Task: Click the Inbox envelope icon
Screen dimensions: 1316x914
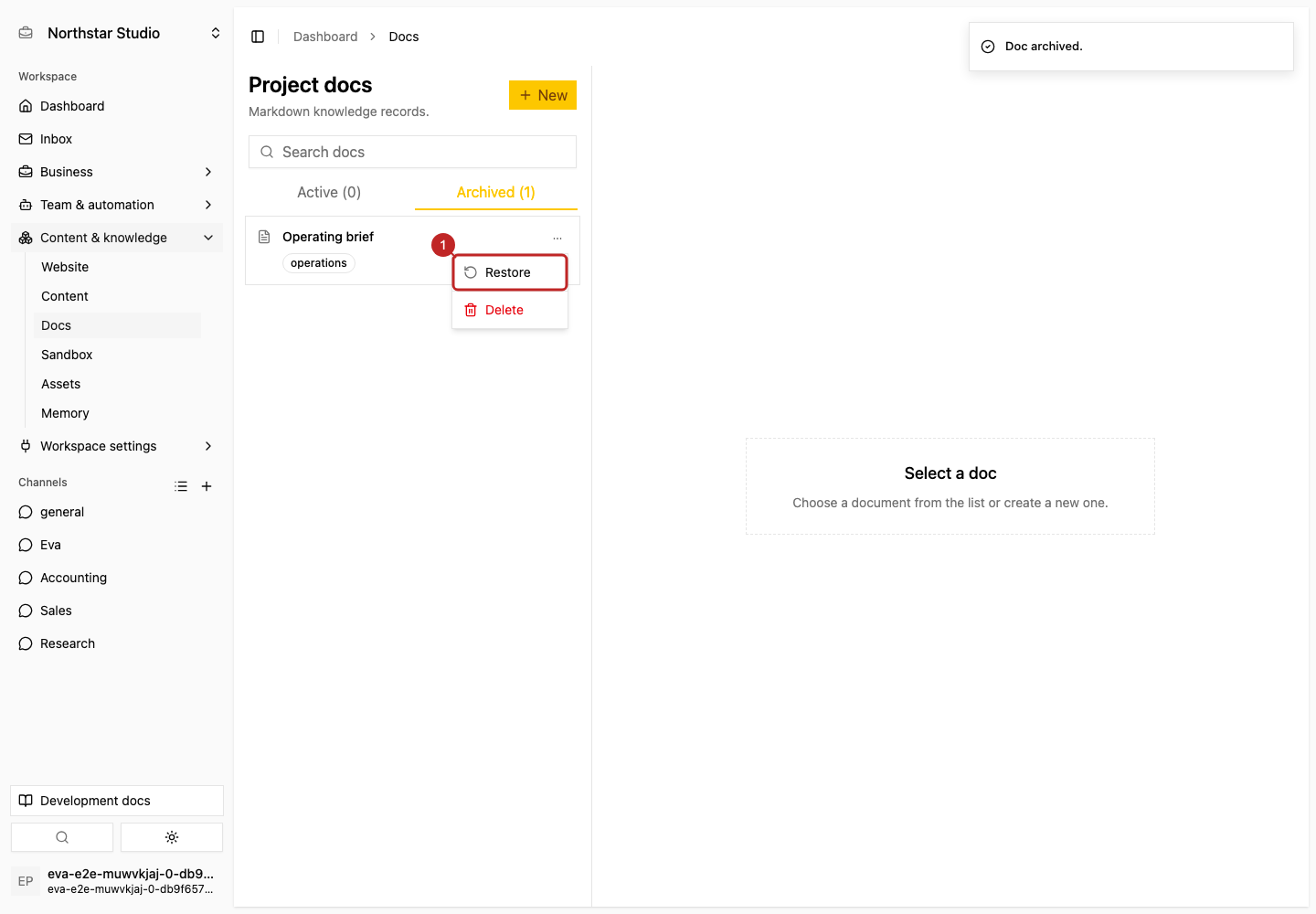Action: pos(26,139)
